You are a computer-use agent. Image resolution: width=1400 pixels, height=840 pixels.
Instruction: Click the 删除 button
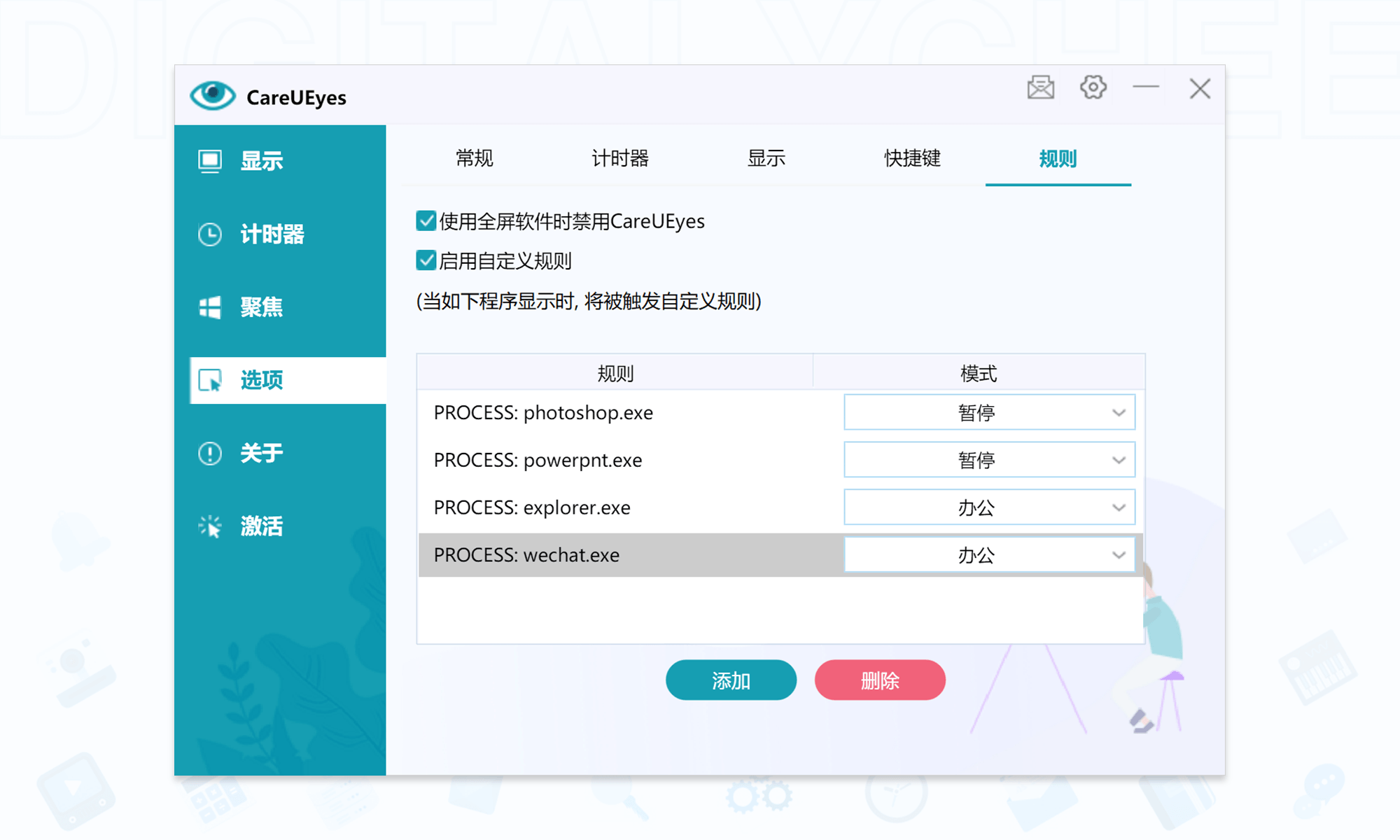tap(880, 680)
